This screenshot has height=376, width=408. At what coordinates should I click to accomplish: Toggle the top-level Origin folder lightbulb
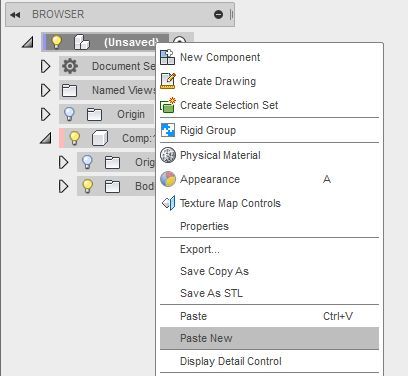[x=69, y=114]
